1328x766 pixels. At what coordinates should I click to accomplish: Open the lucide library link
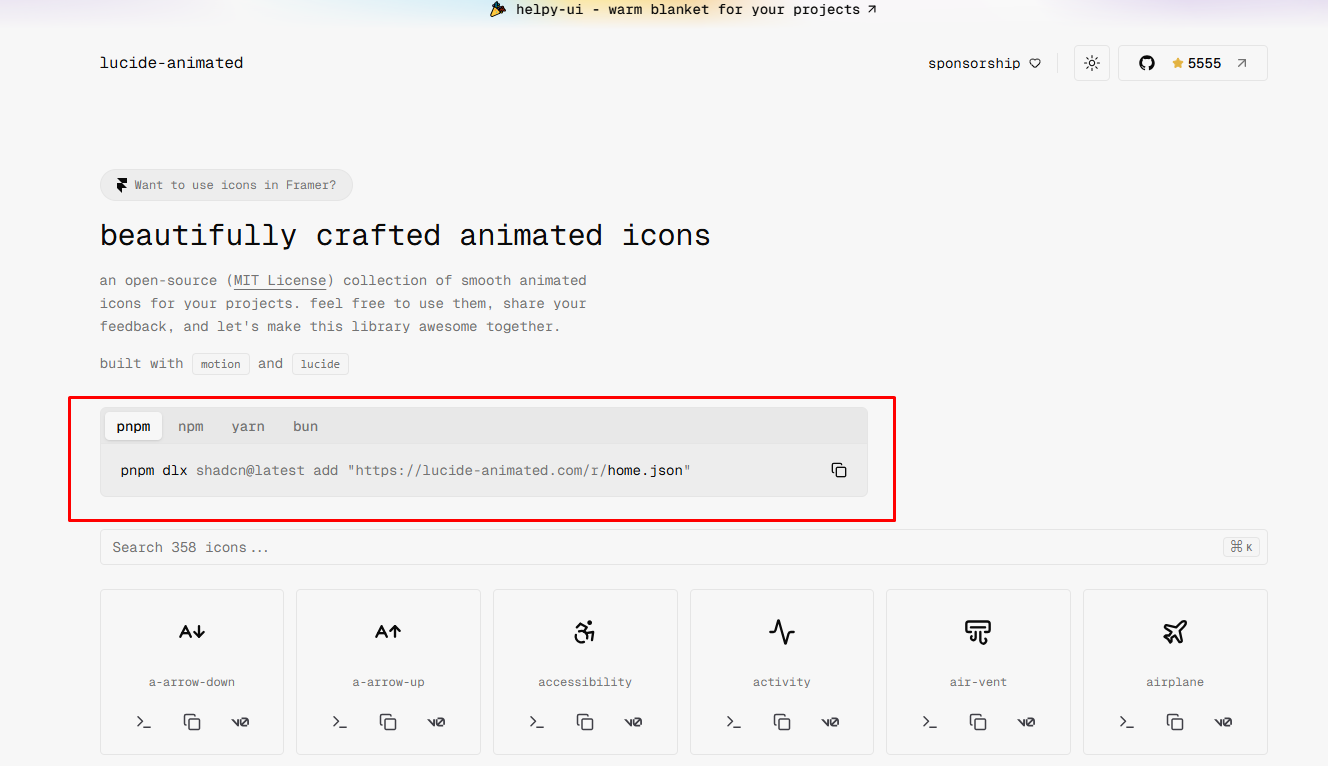[x=320, y=364]
